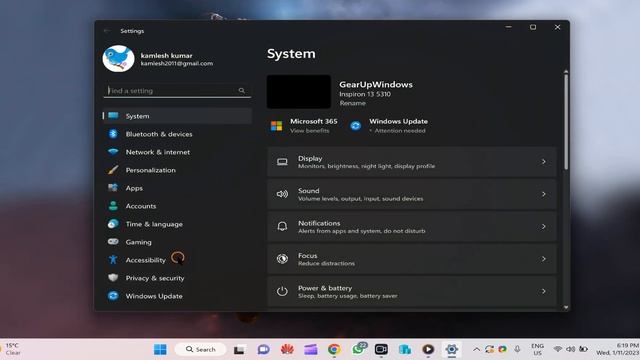640x360 pixels.
Task: Open Windows Update Attention needed link
Action: [x=400, y=131]
